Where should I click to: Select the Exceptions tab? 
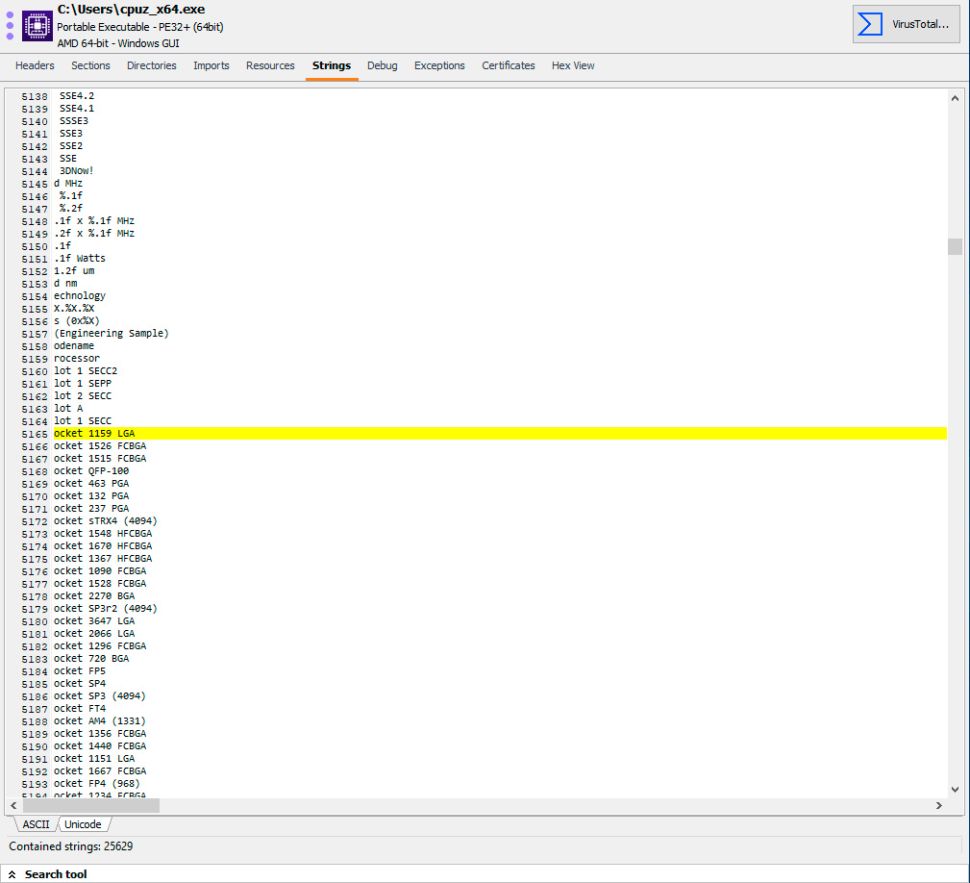[439, 66]
